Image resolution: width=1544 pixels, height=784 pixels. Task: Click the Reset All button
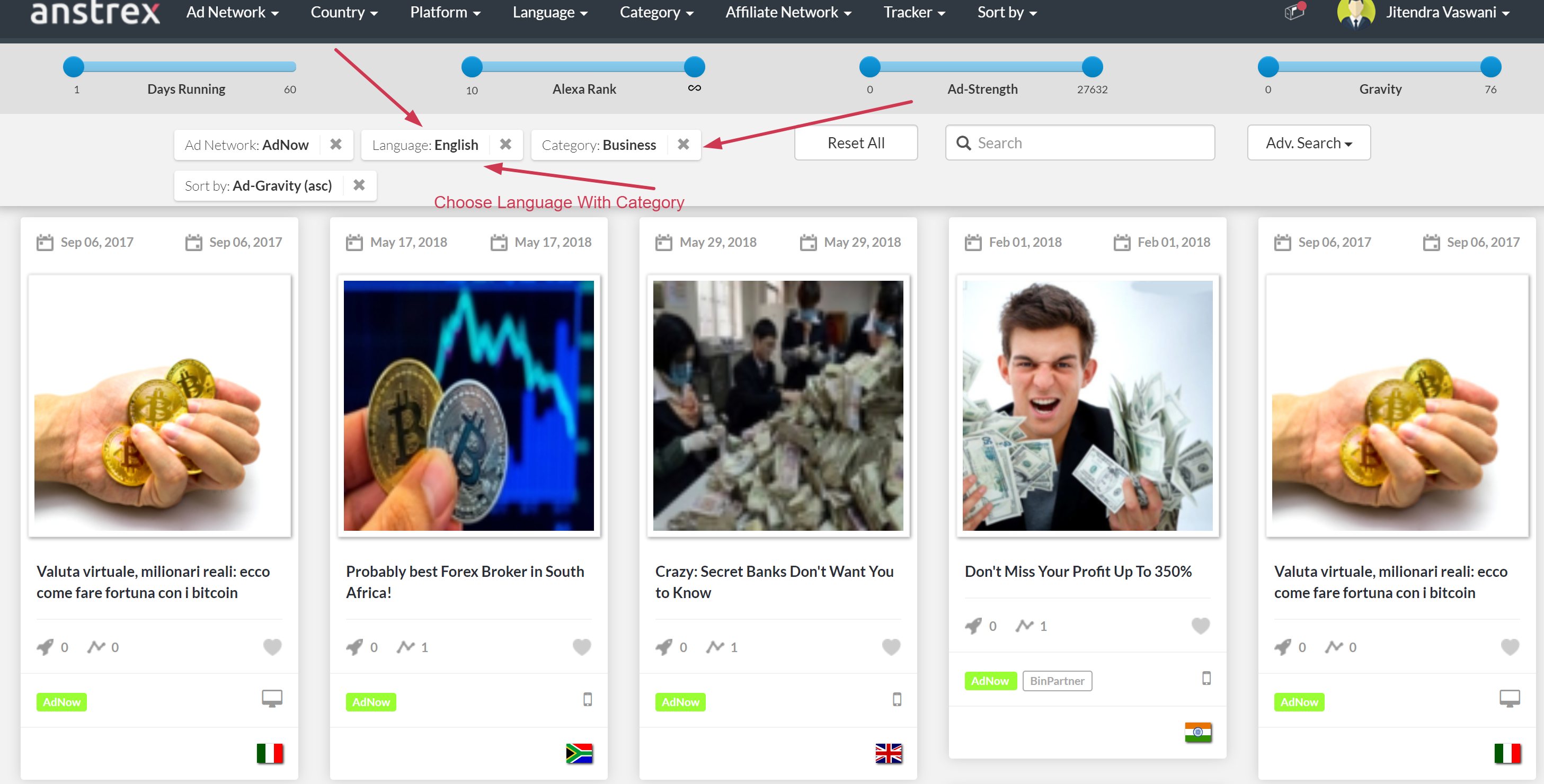[x=855, y=142]
